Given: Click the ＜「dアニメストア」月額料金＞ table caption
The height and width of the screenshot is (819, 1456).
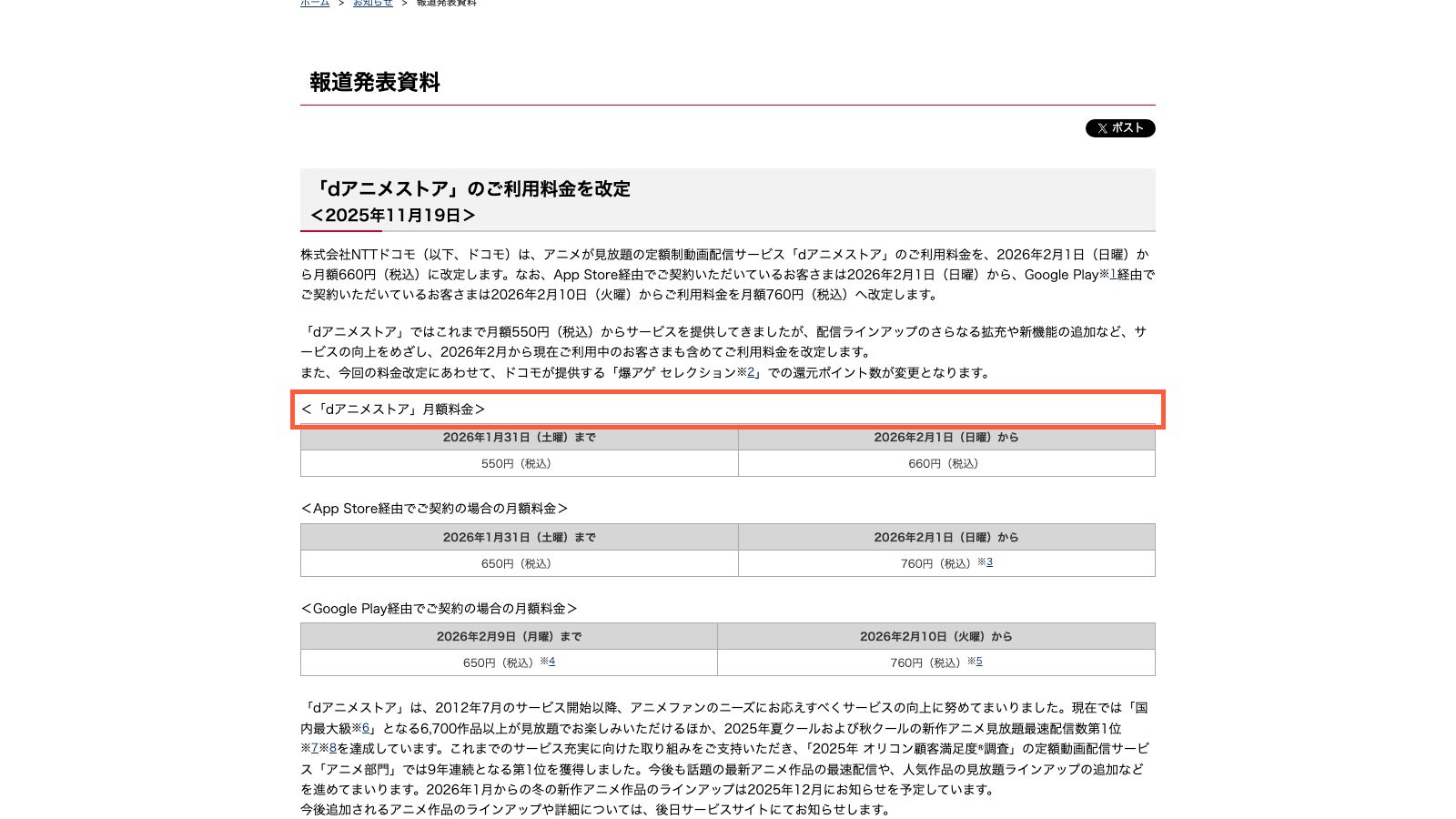Looking at the screenshot, I should pos(394,409).
